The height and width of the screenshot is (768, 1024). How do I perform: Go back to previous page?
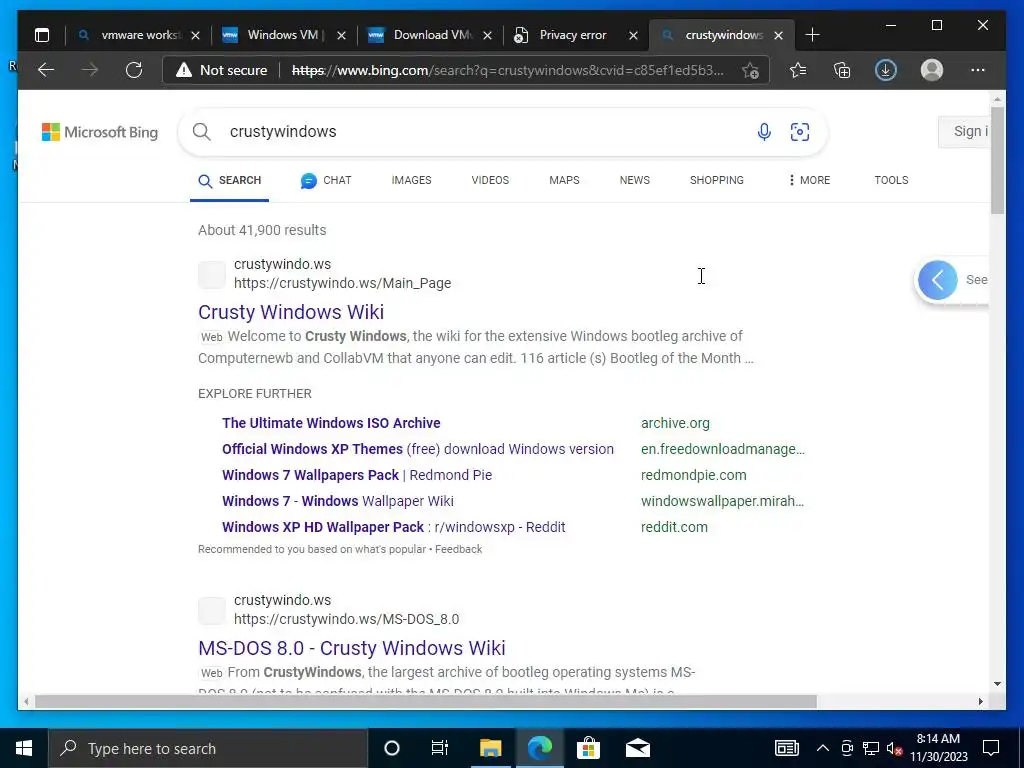tap(46, 70)
